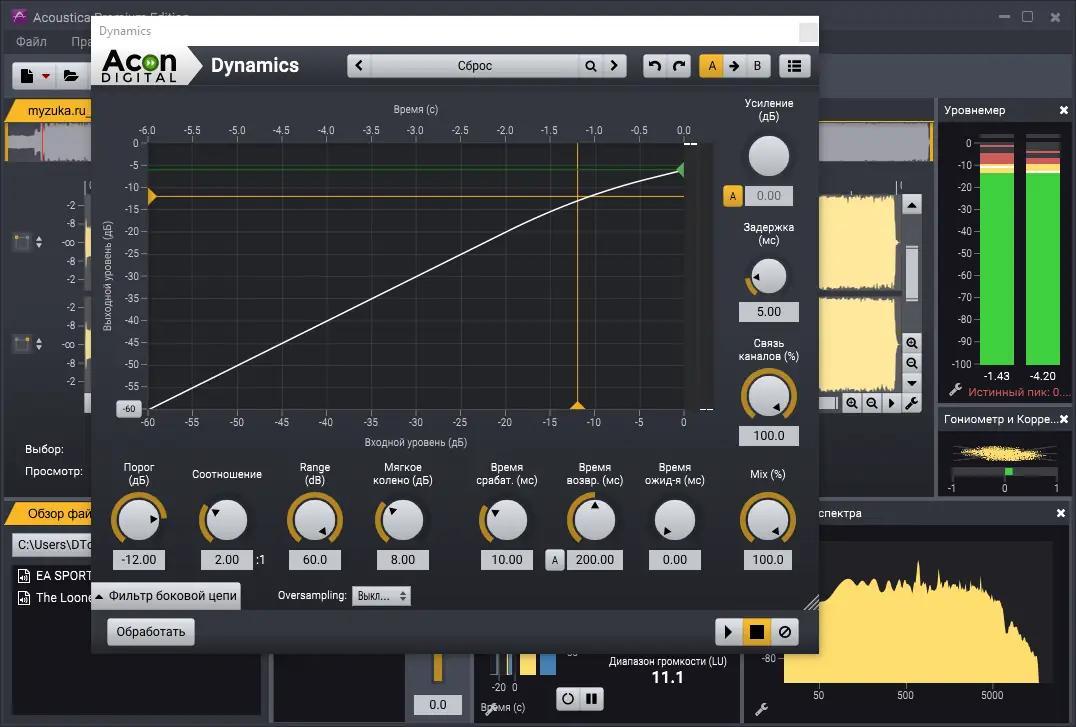
Task: Open new file dropdown arrow in Acoustica
Action: coord(46,76)
